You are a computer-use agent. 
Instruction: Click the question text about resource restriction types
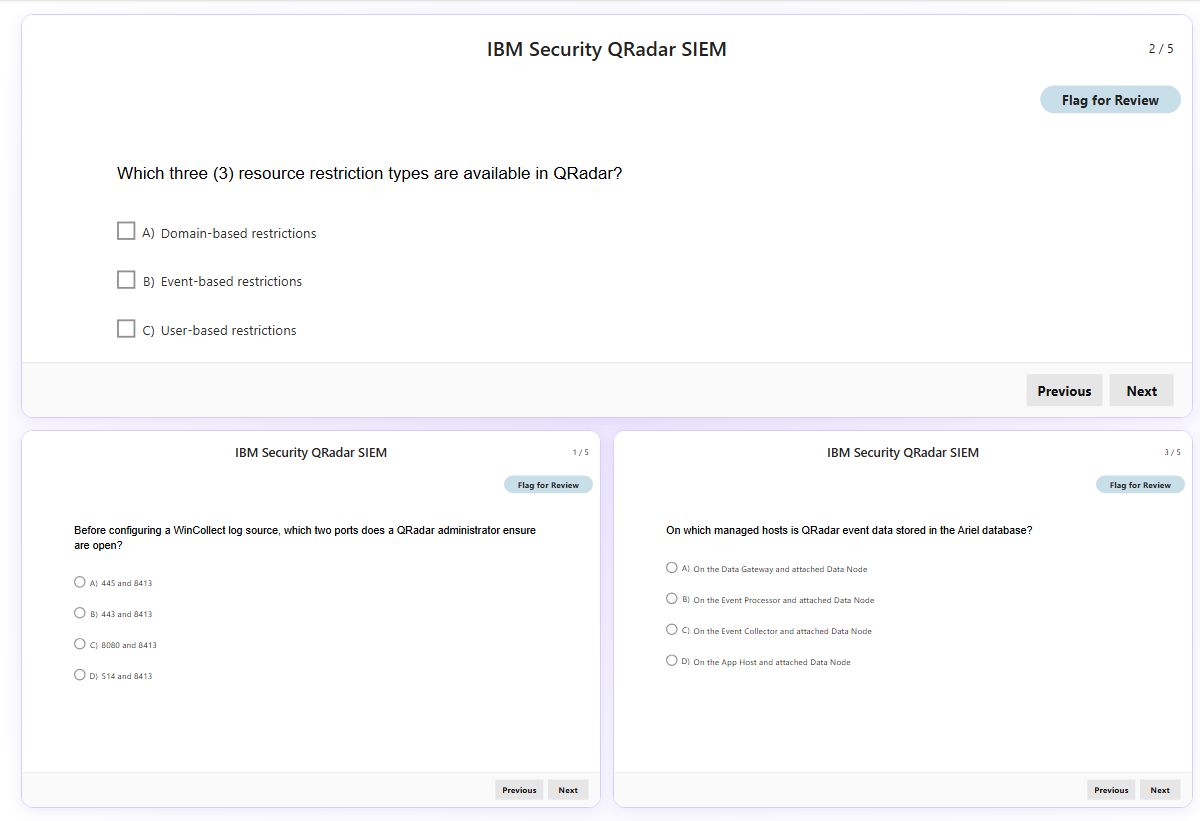369,173
